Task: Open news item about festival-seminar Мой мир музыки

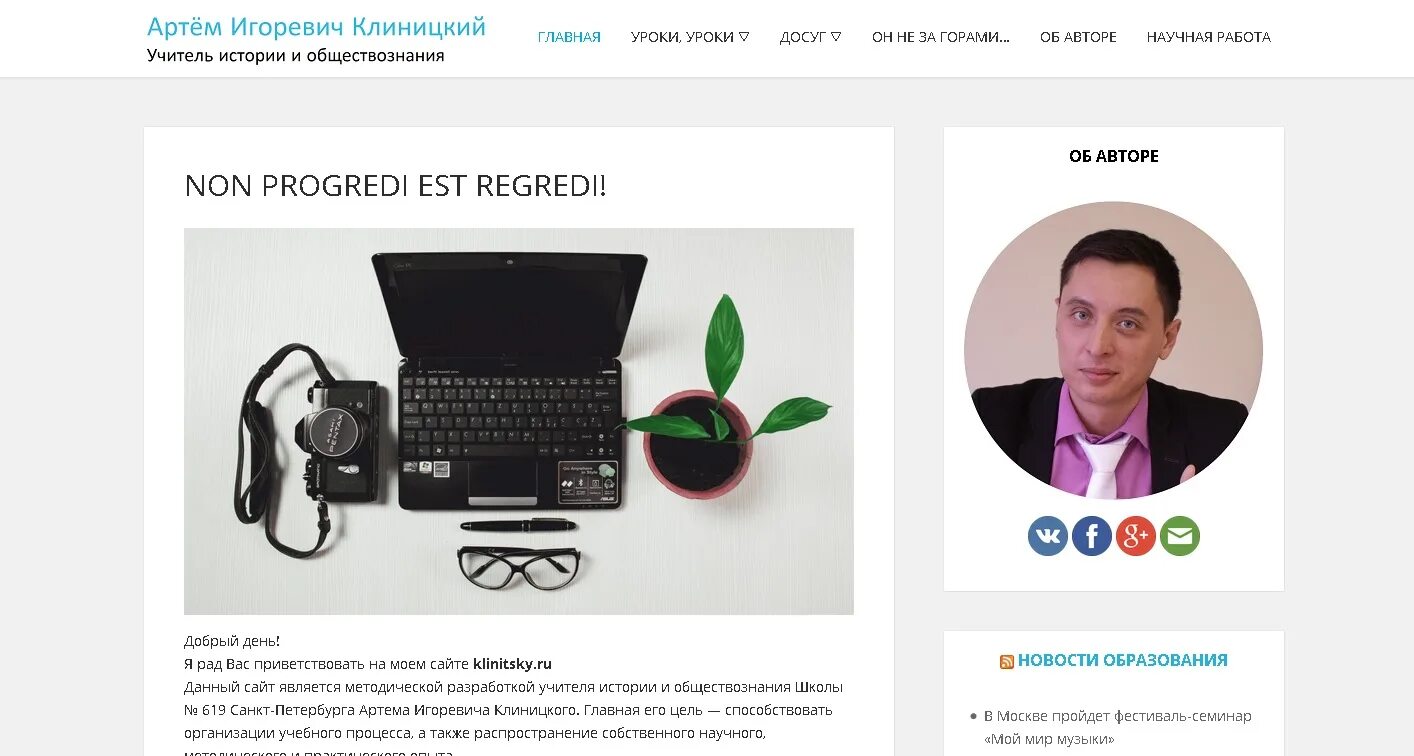Action: click(1117, 728)
